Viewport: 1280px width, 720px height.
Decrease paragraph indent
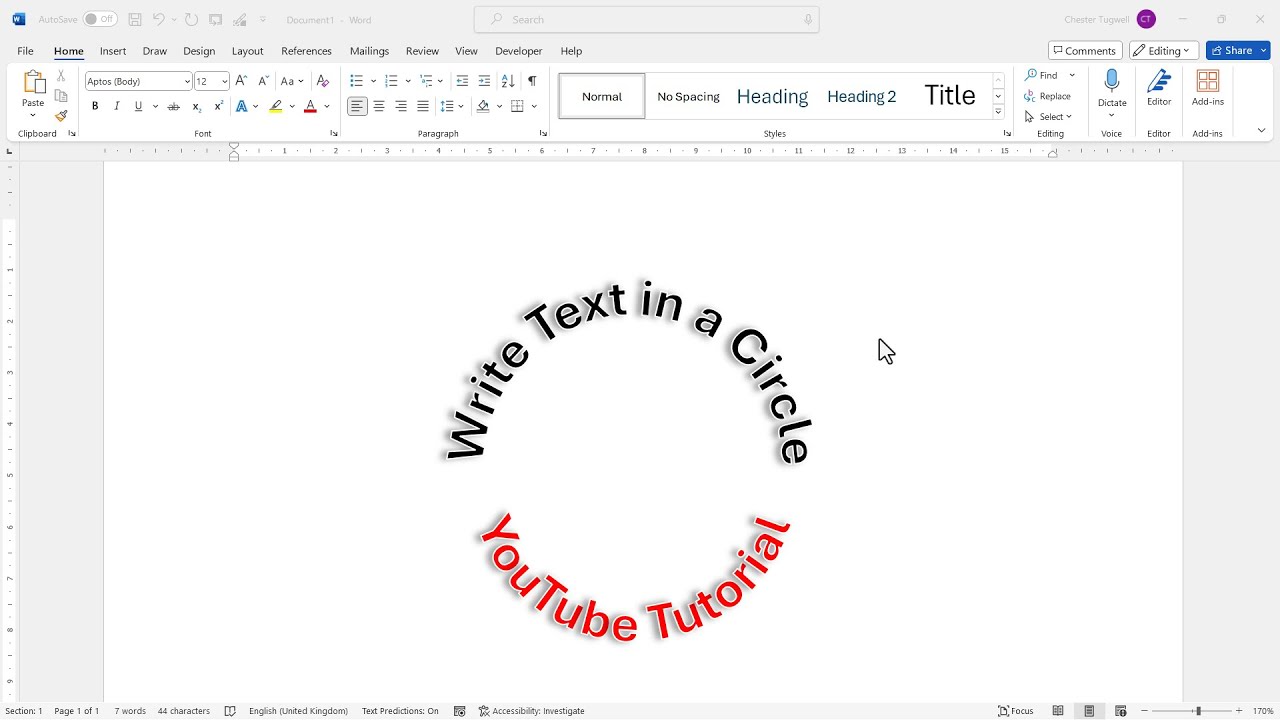462,81
